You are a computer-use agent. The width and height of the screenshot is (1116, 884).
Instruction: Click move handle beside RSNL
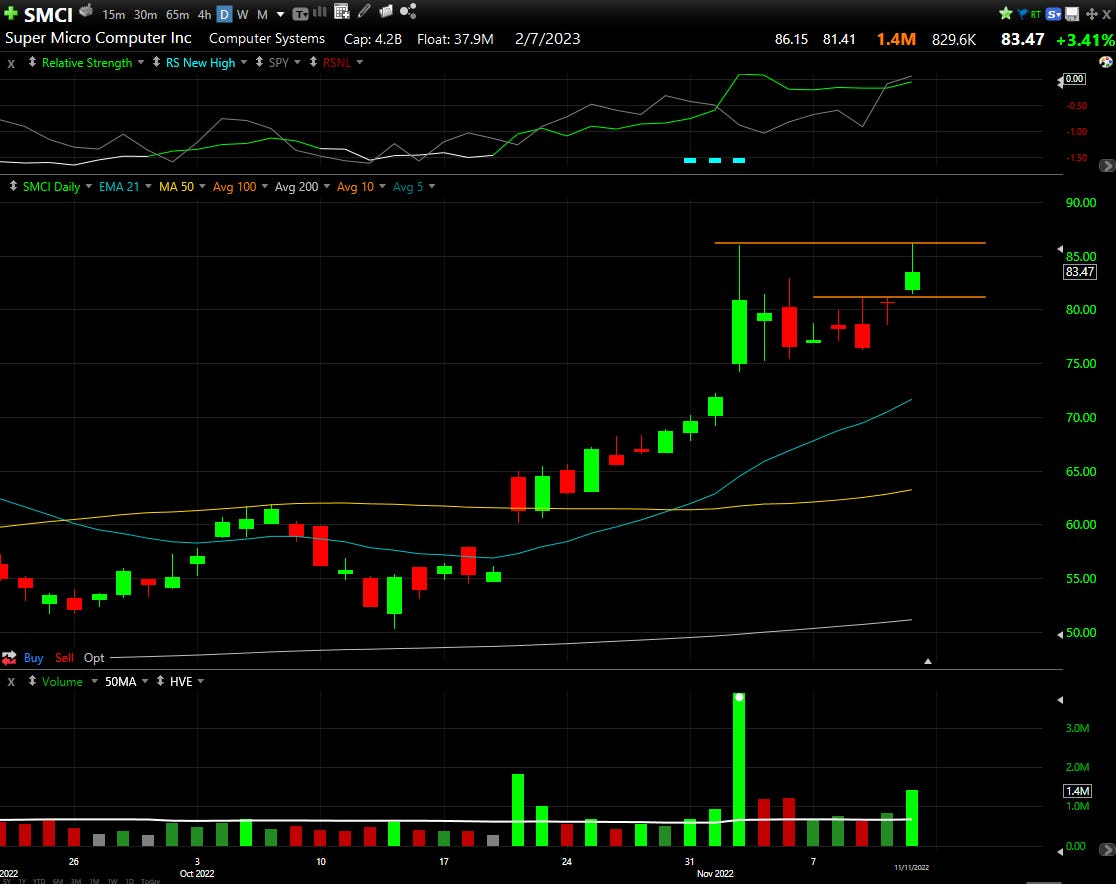tap(313, 63)
